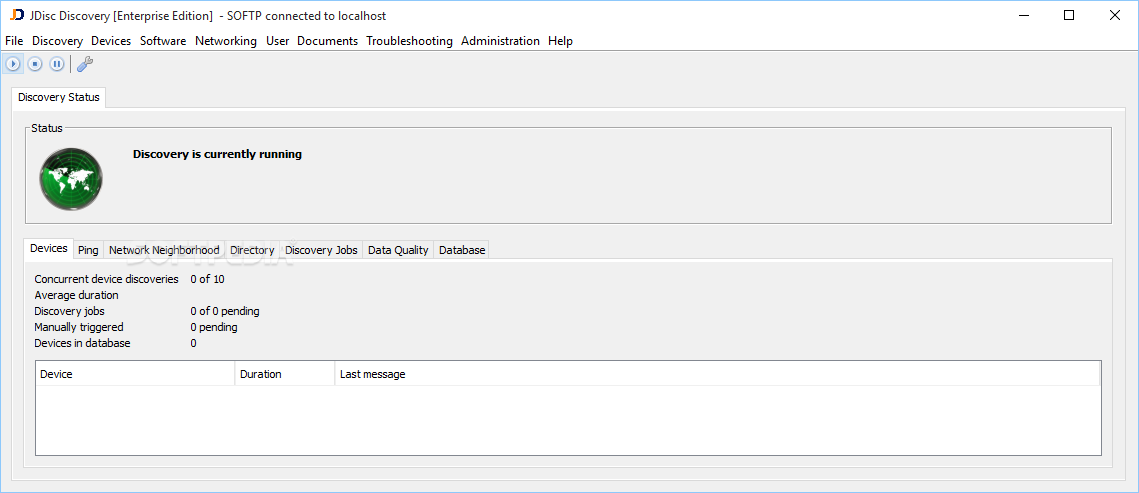Image resolution: width=1139 pixels, height=493 pixels.
Task: Click the JDisc Discovery app logo icon
Action: [x=16, y=15]
